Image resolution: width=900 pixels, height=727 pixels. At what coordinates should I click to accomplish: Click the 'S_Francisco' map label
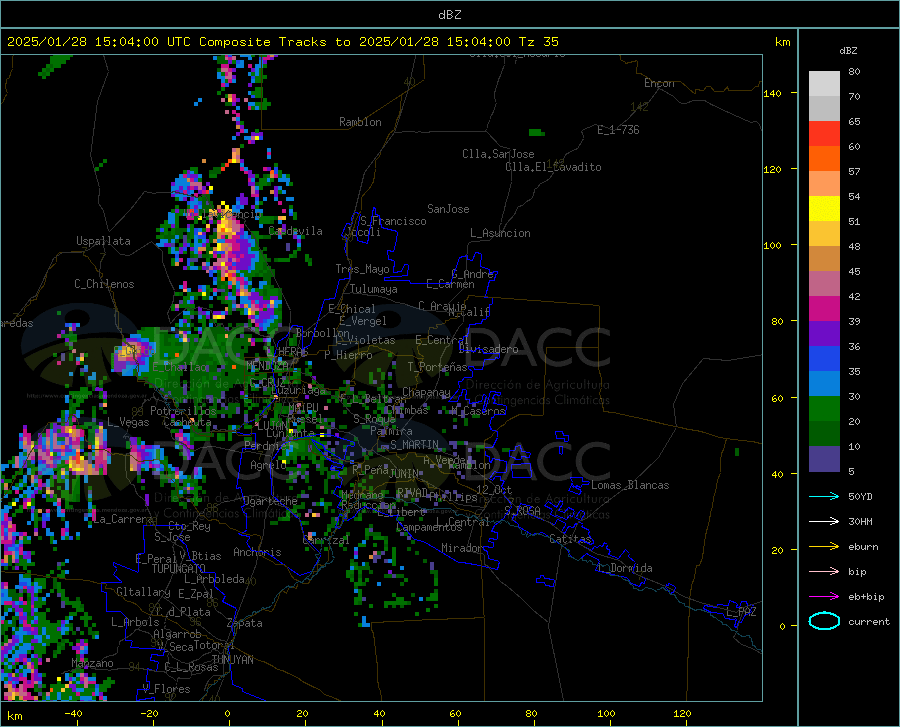393,221
